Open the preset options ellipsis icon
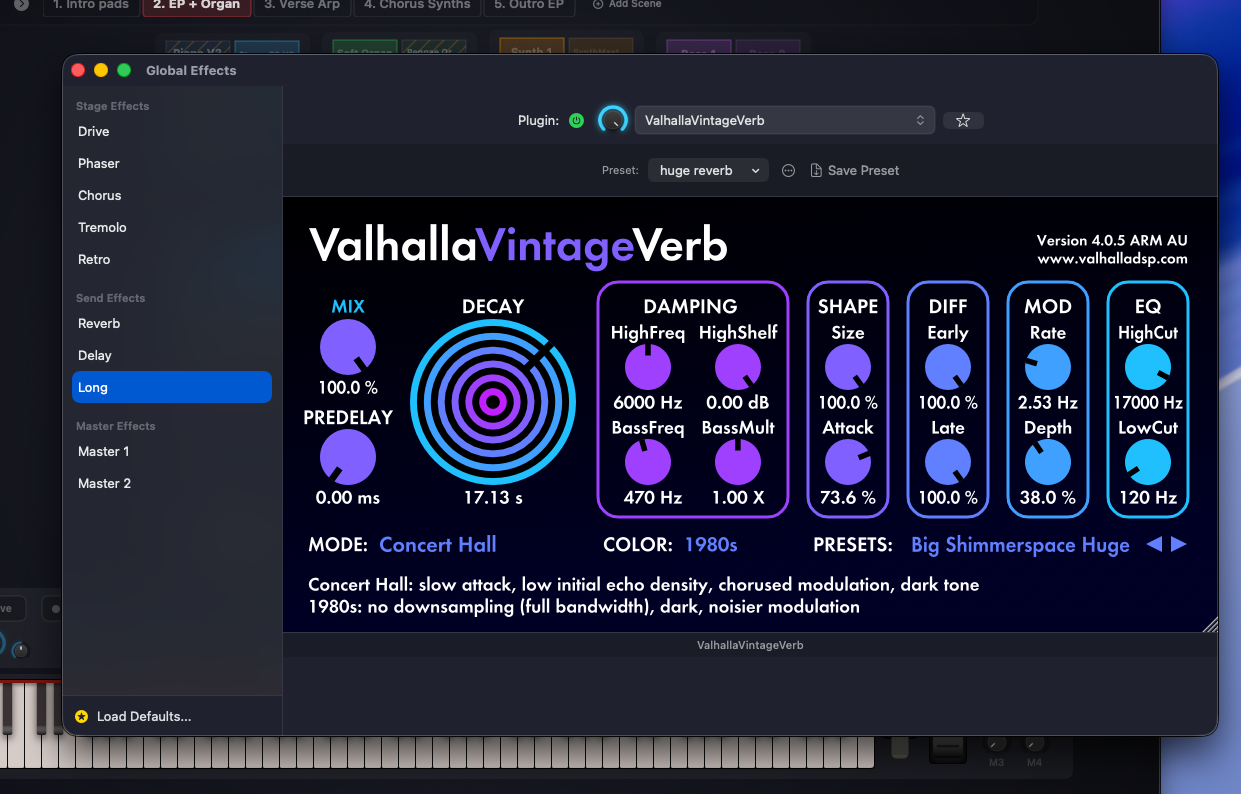Screen dimensions: 1241x794 click(788, 171)
